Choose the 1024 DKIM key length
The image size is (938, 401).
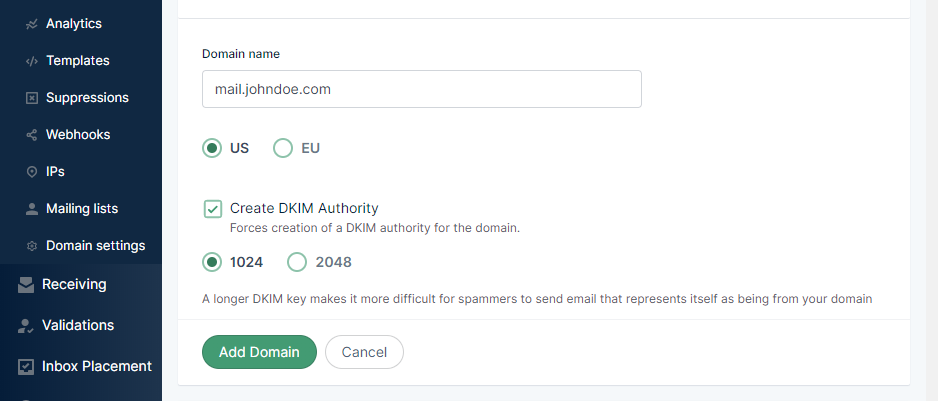212,263
